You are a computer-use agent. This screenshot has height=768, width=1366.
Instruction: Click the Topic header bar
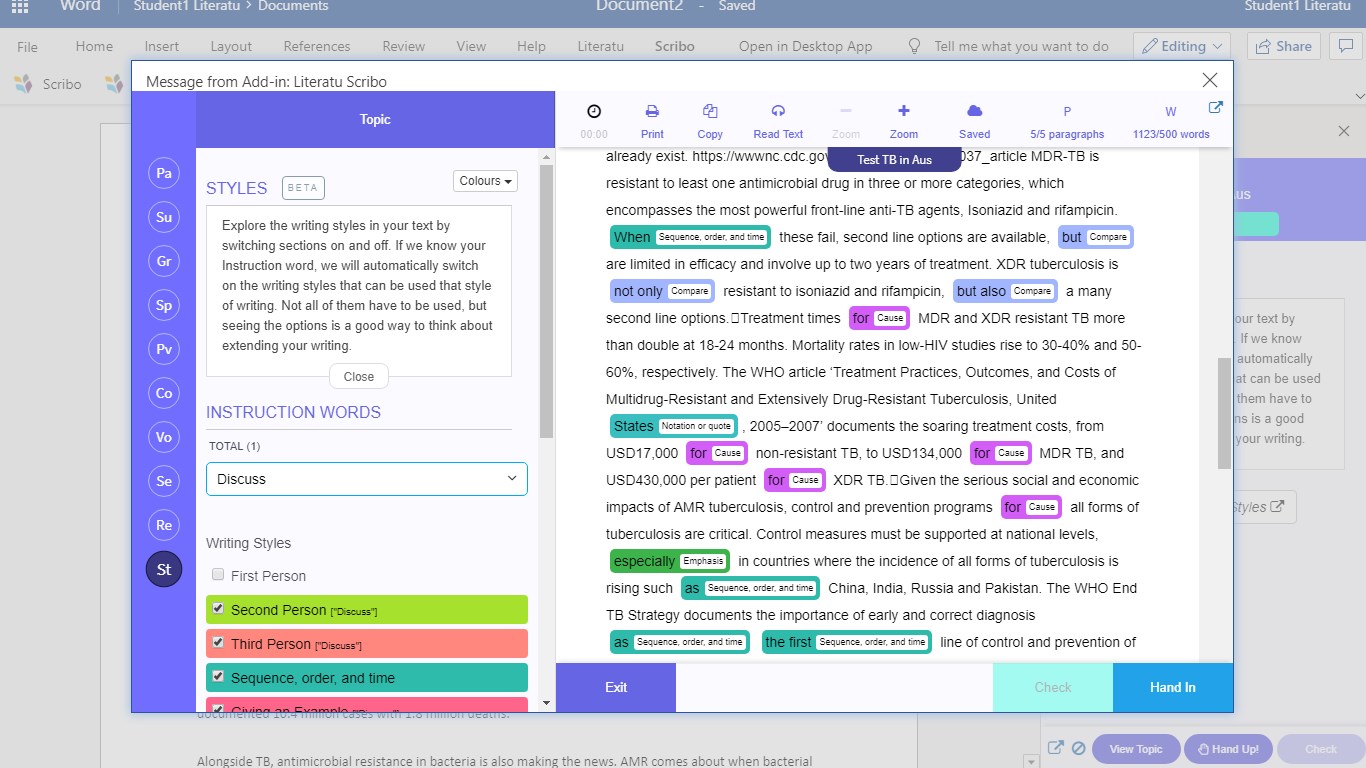click(x=375, y=119)
